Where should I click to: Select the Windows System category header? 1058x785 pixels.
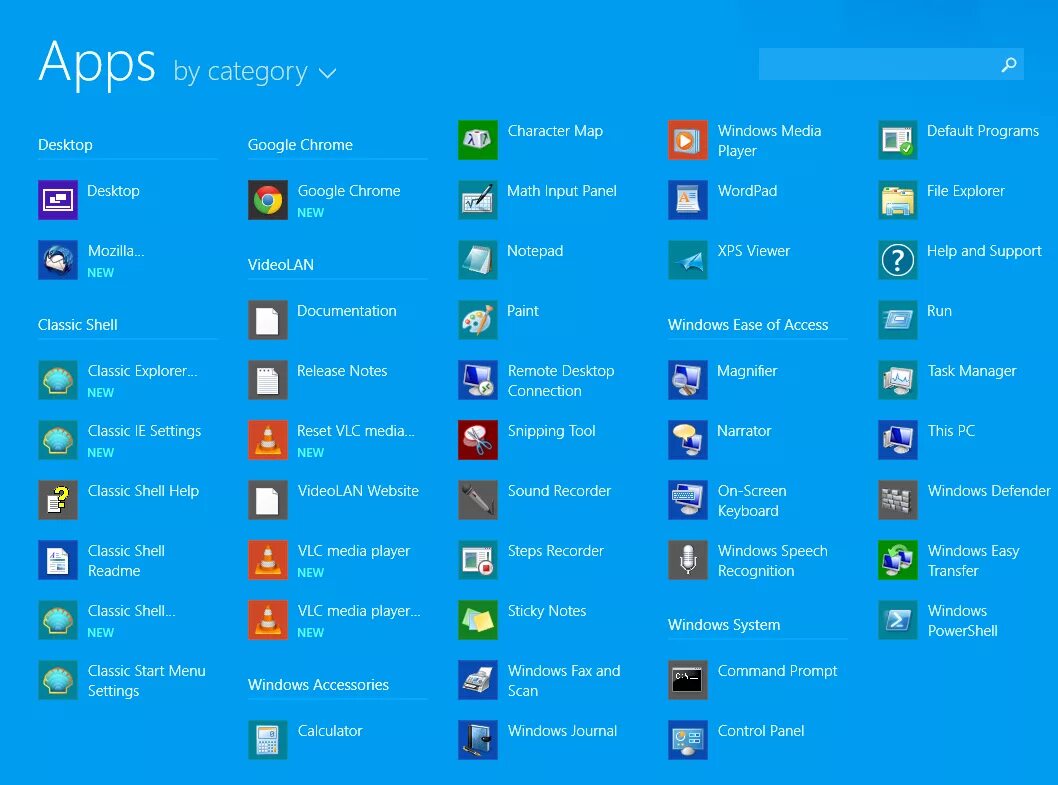click(x=724, y=625)
